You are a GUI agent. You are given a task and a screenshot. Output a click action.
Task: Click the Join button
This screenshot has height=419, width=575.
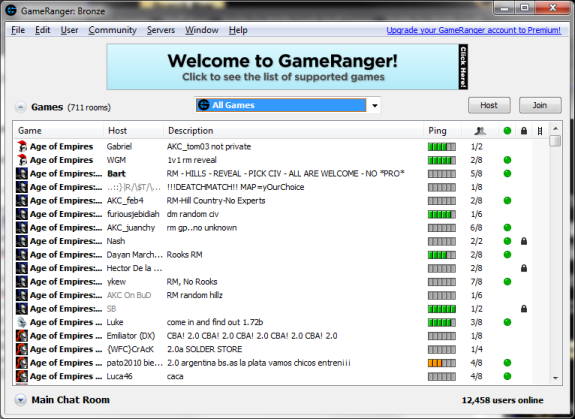click(540, 105)
